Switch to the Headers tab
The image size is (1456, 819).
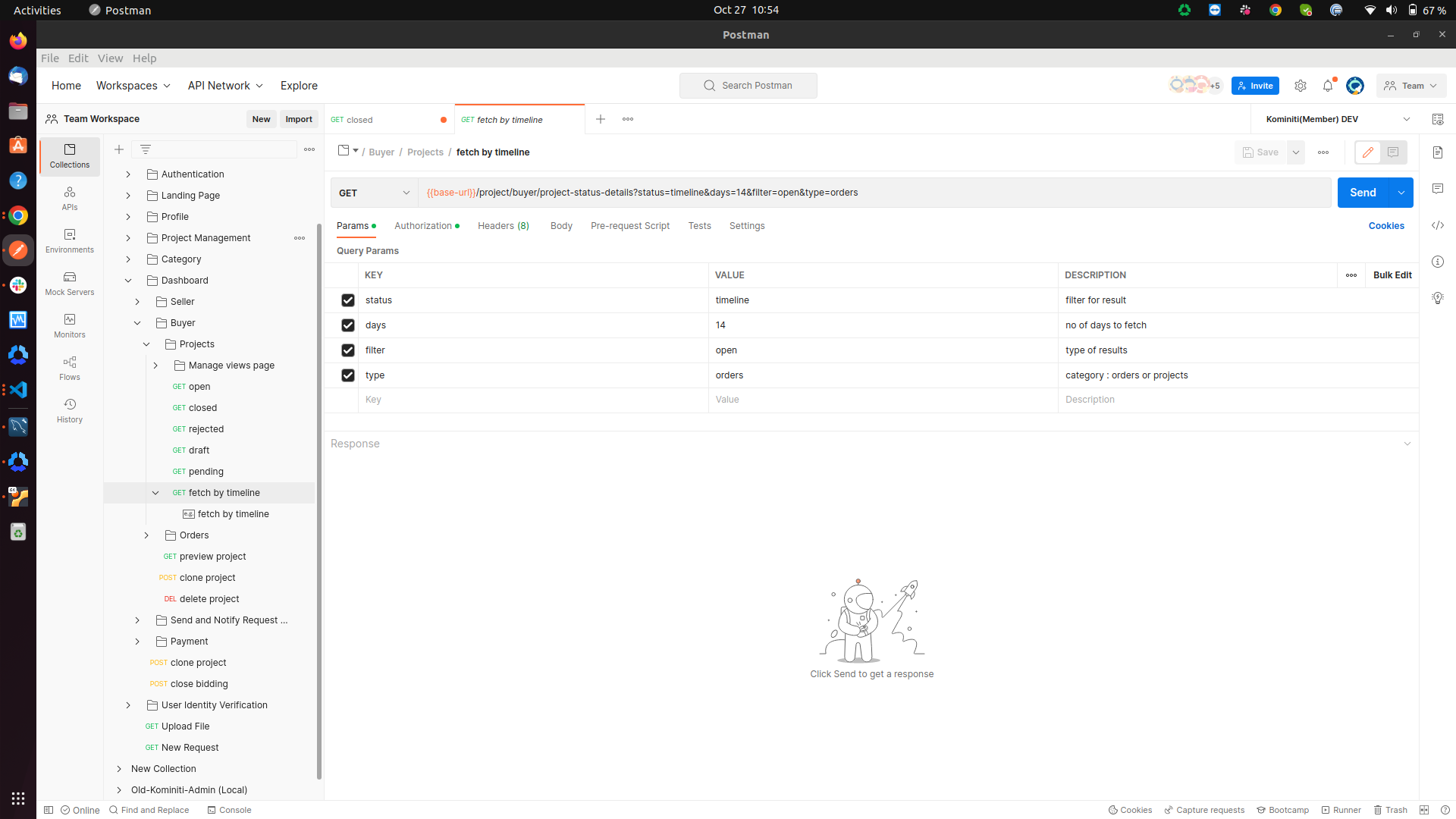coord(503,226)
